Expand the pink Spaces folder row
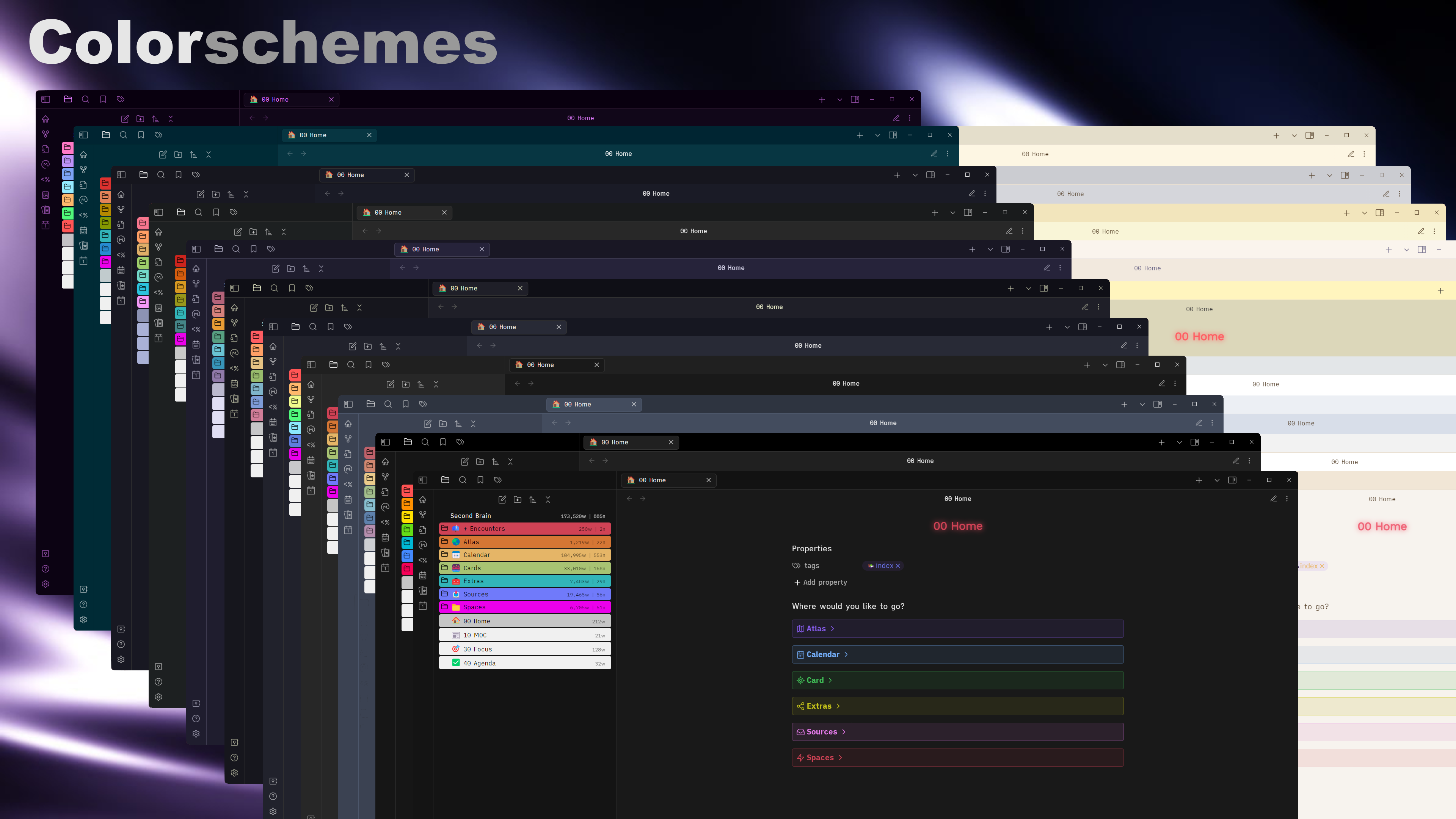This screenshot has height=819, width=1456. 525,607
